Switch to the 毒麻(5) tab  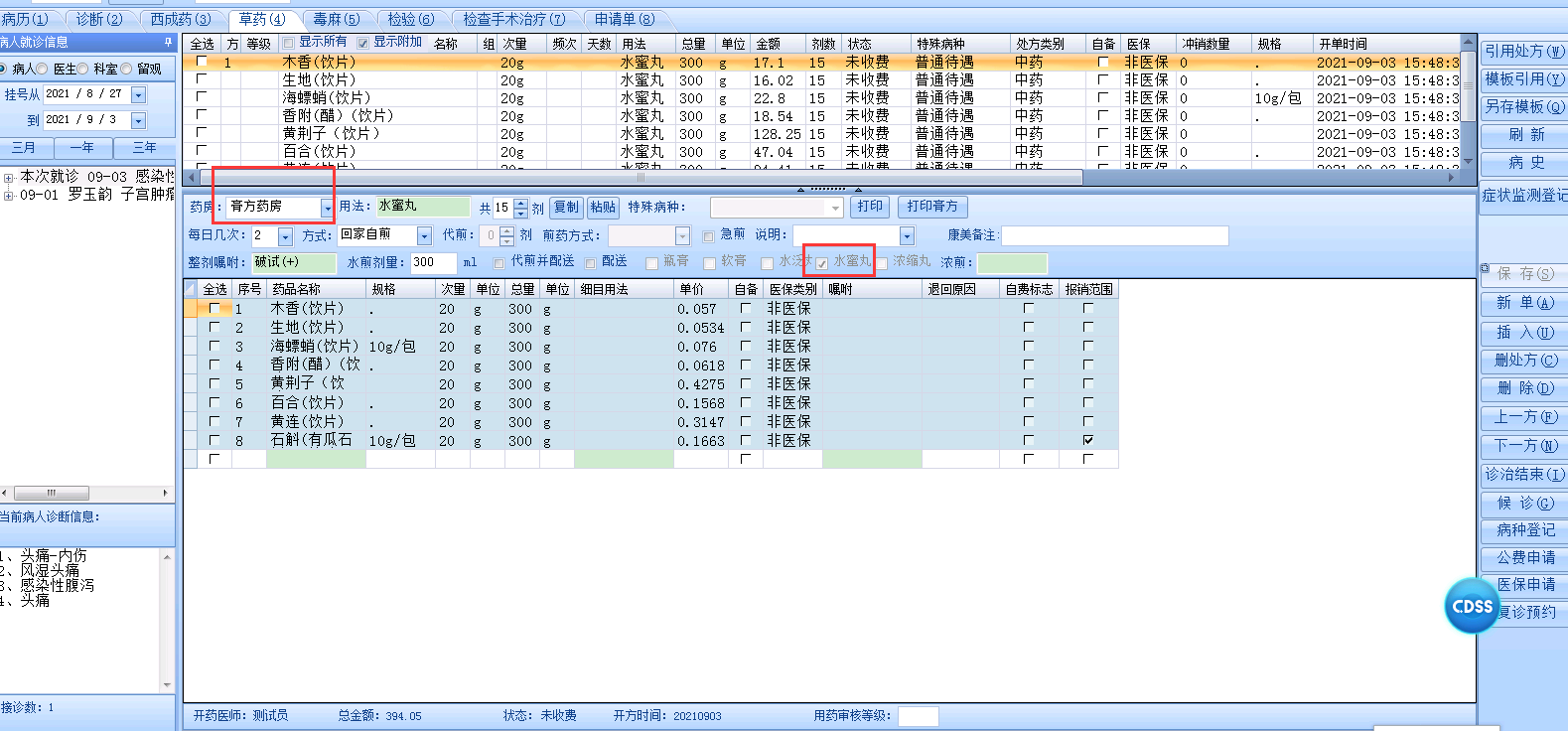(x=337, y=19)
